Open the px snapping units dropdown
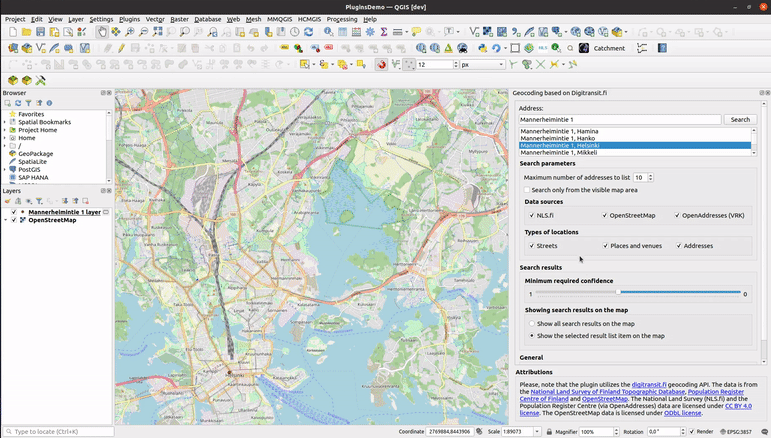Viewport: 771px width, 438px height. click(x=501, y=64)
